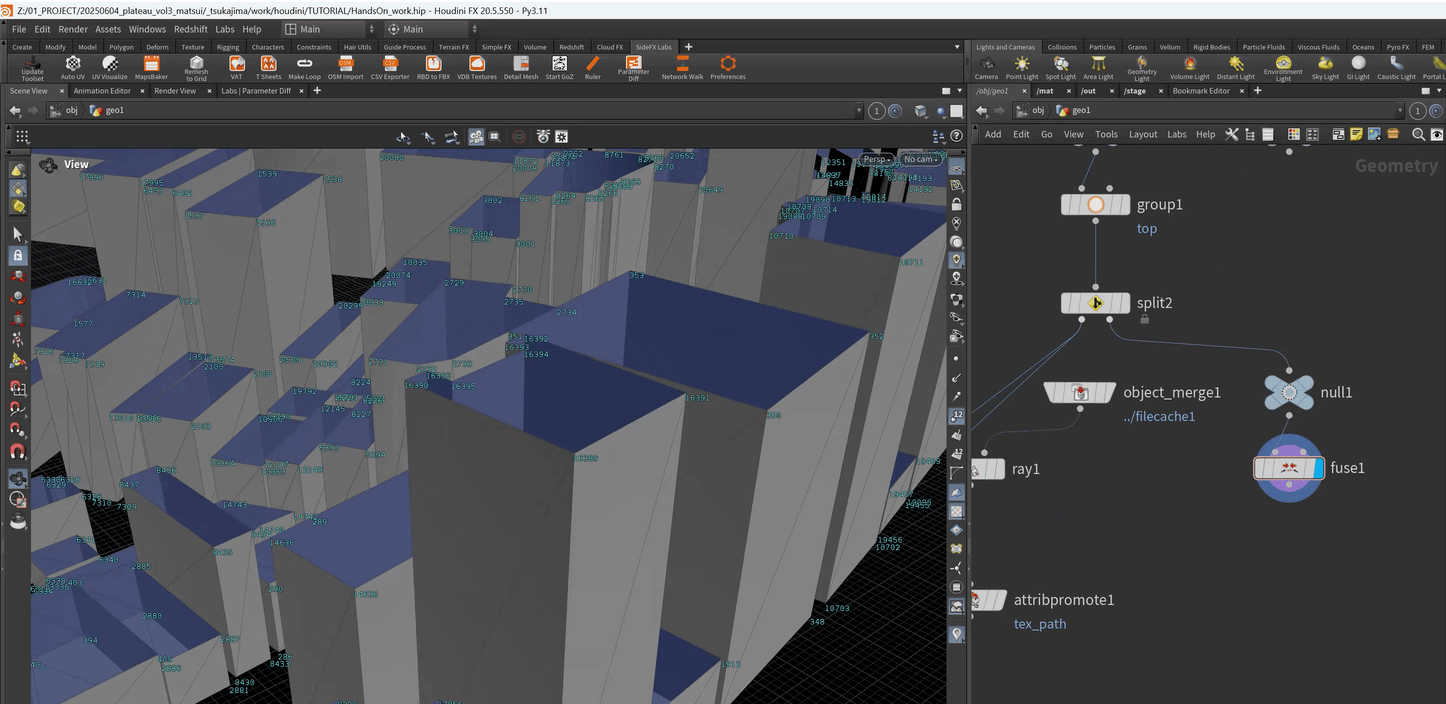Select the object_merge1 node
This screenshot has height=704, width=1446.
tap(1080, 393)
